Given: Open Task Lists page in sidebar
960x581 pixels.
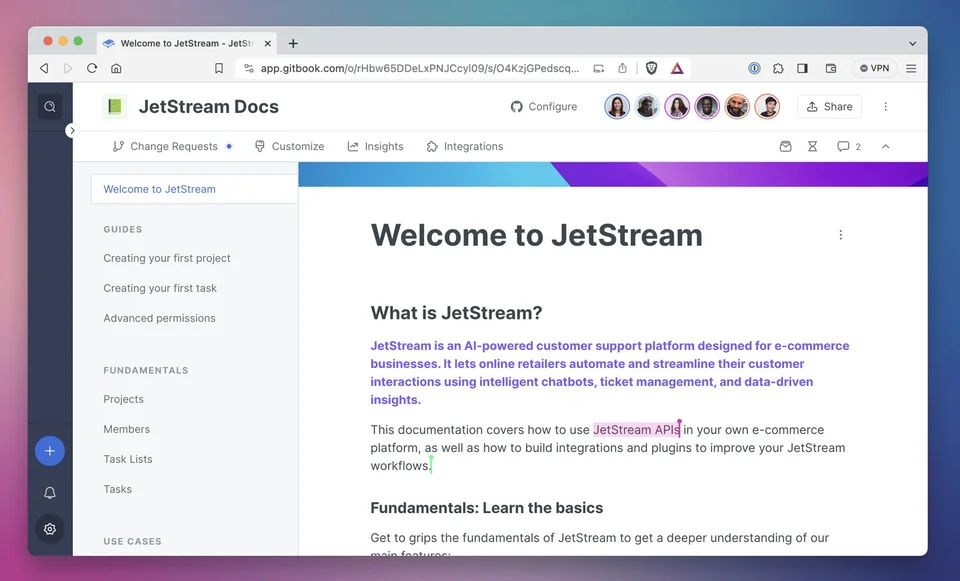Looking at the screenshot, I should pos(127,459).
